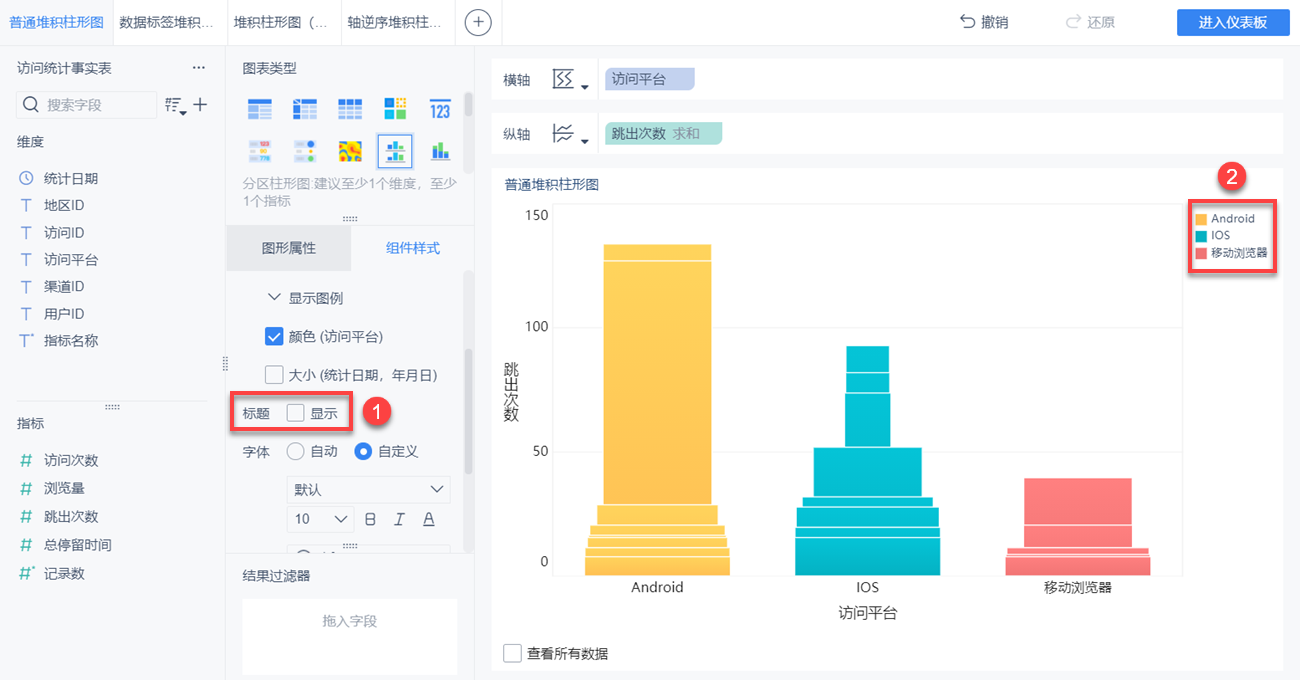This screenshot has width=1300, height=680.
Task: Select the heat map chart type
Action: tap(350, 151)
